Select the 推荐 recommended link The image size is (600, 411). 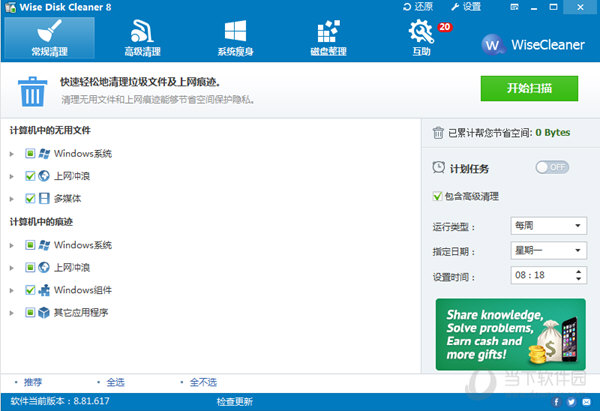[x=33, y=382]
